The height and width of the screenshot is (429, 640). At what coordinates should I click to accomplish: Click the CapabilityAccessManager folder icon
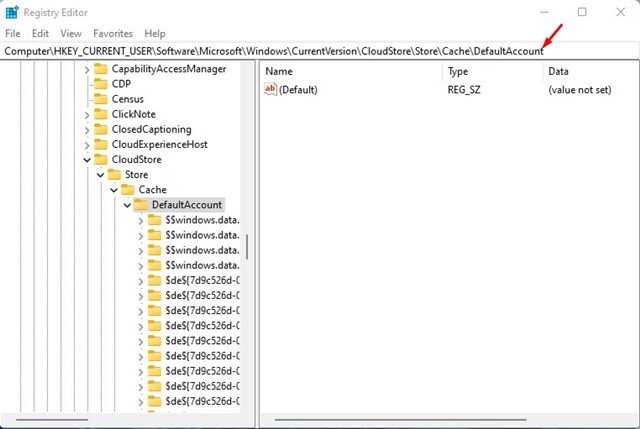click(101, 69)
